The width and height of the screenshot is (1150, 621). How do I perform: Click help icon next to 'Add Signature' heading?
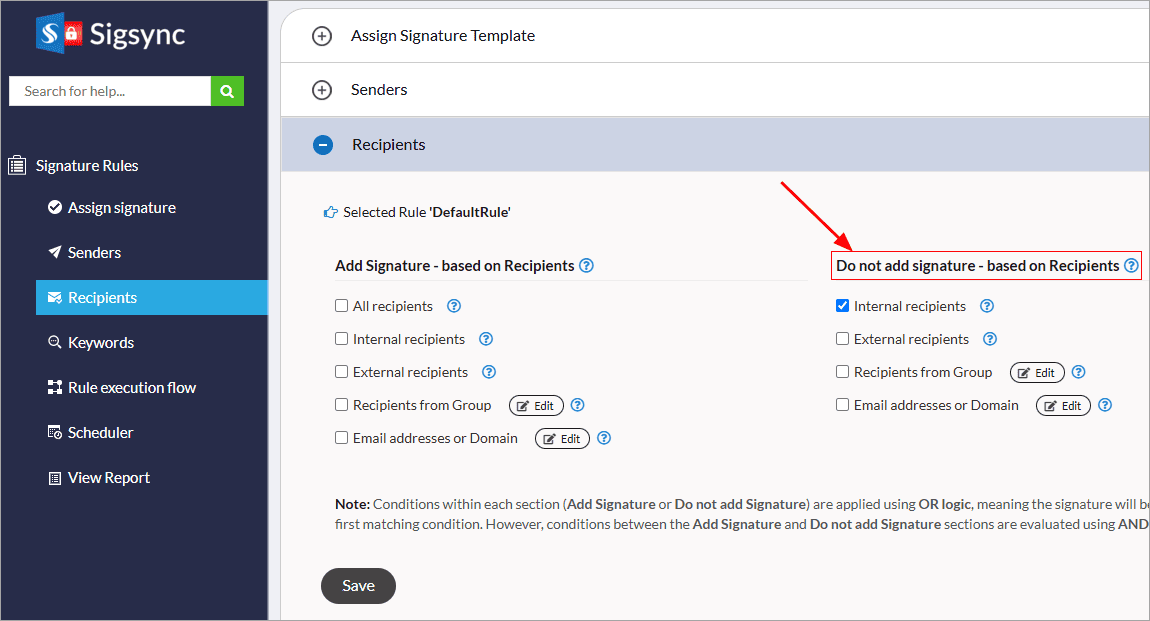[586, 266]
